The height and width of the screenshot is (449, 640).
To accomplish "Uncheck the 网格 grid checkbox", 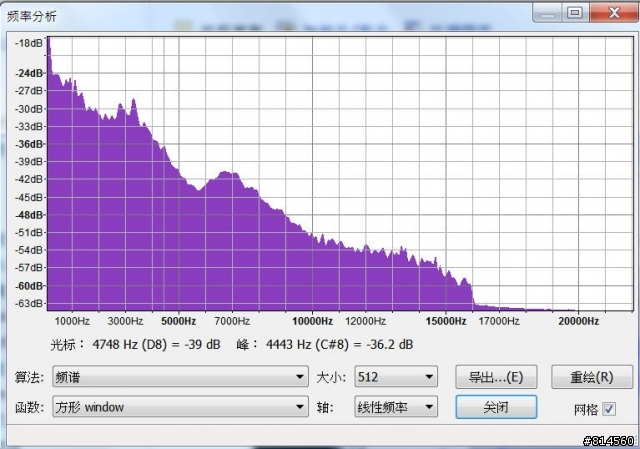I will (x=609, y=409).
